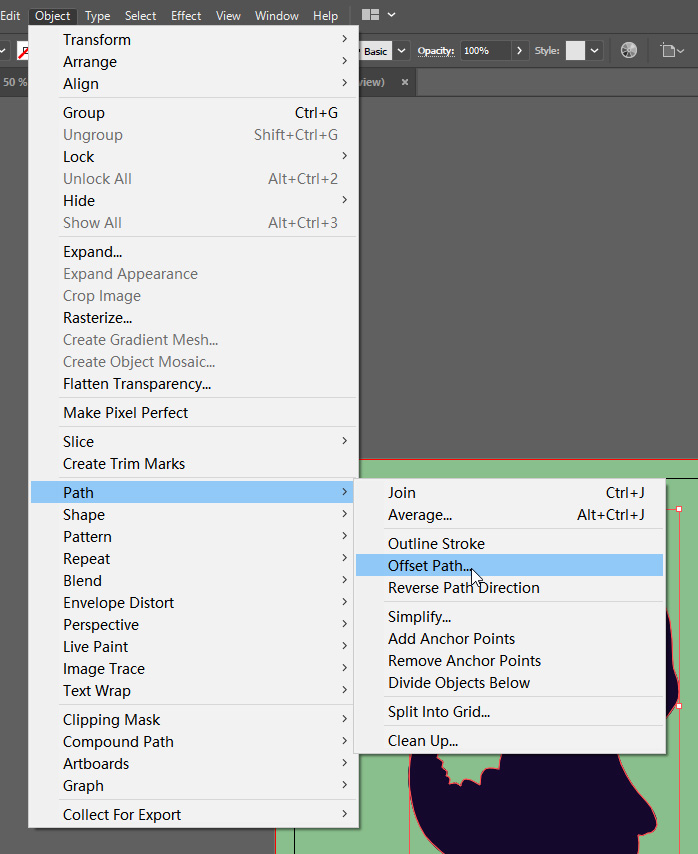This screenshot has height=854, width=698.
Task: Click the Opacity label link
Action: point(436,50)
